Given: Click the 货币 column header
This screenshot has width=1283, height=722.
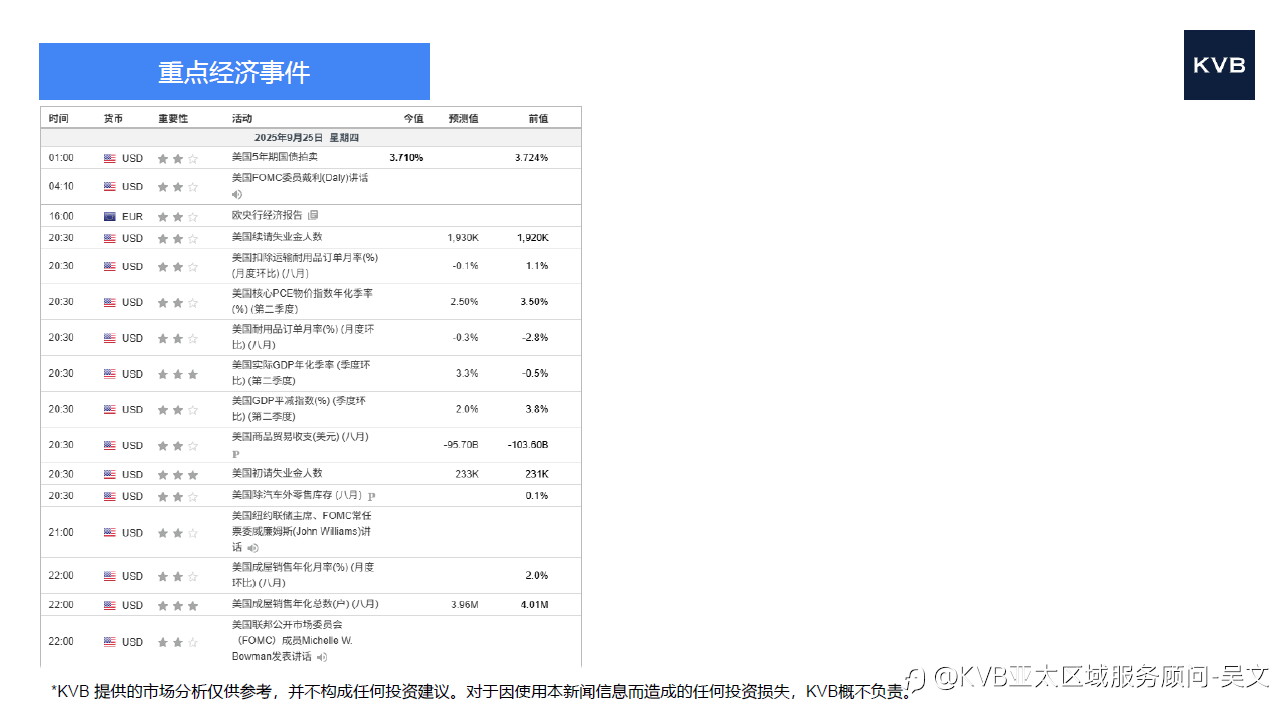Looking at the screenshot, I should [x=114, y=118].
